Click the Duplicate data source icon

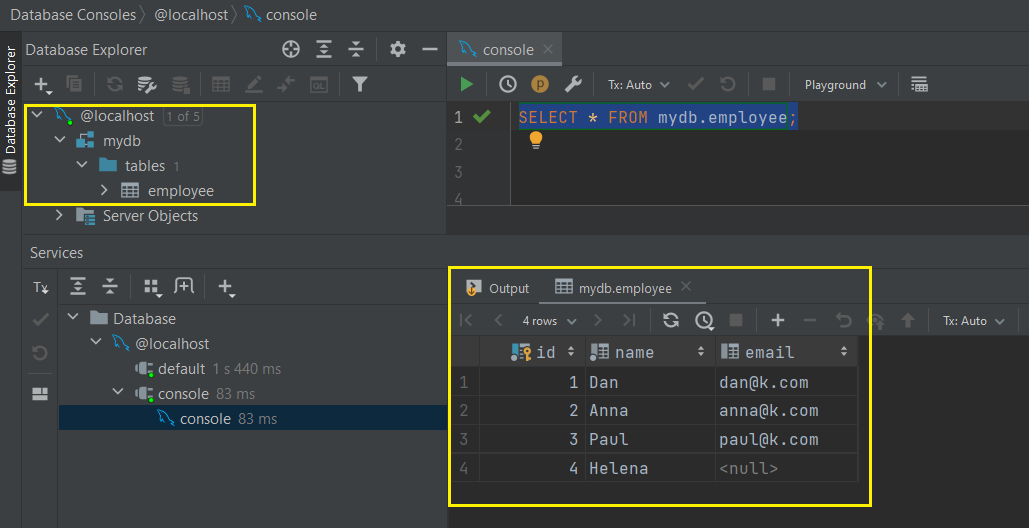(x=75, y=84)
